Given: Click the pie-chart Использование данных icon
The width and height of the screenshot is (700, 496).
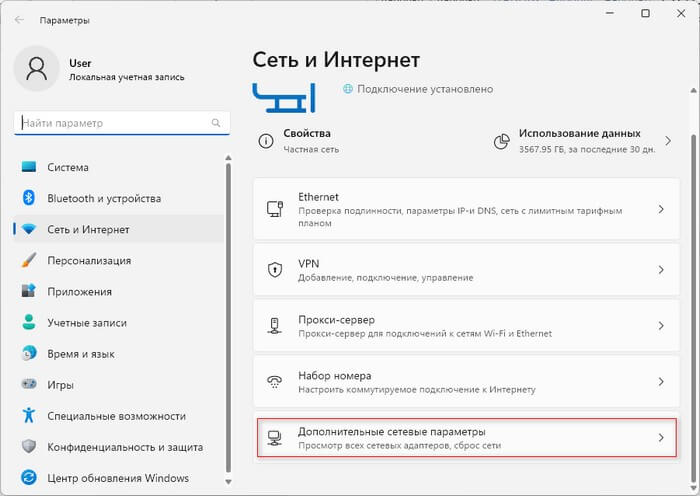Looking at the screenshot, I should 502,141.
